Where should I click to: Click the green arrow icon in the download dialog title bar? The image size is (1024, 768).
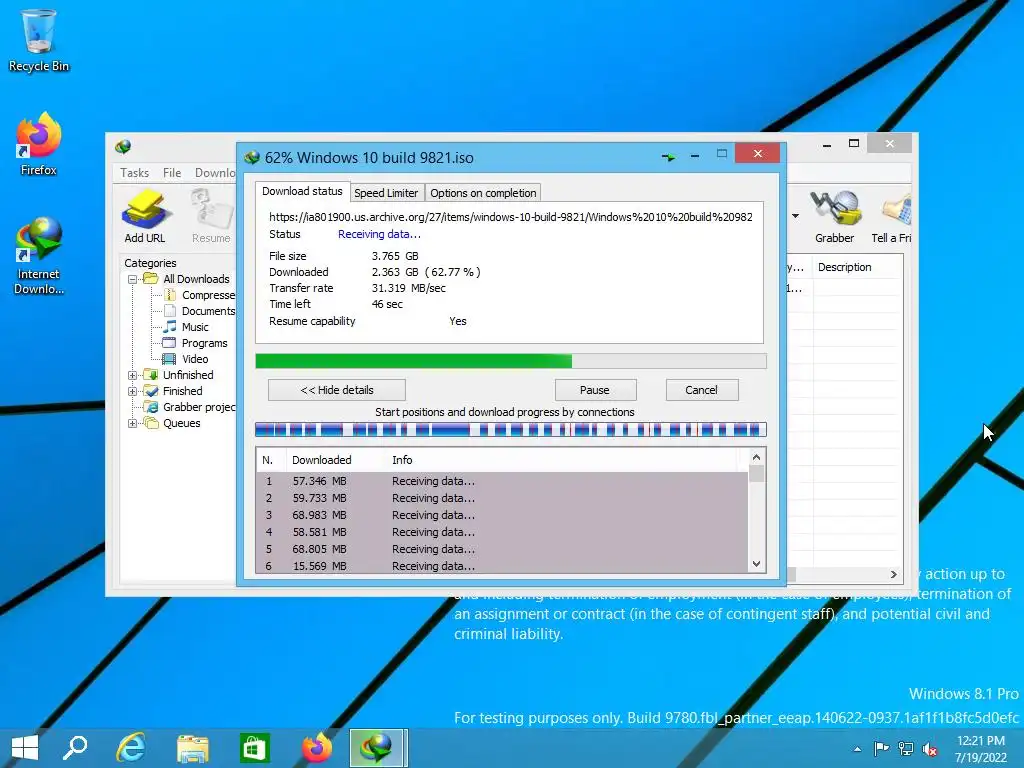[668, 157]
